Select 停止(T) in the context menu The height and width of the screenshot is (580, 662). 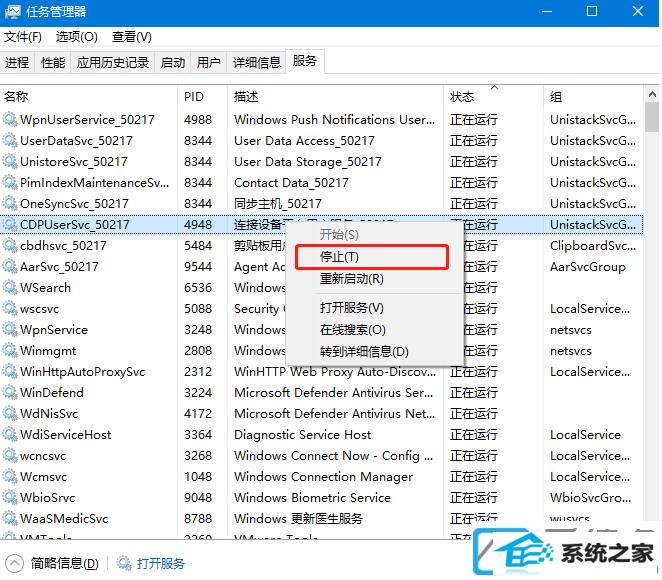[339, 257]
